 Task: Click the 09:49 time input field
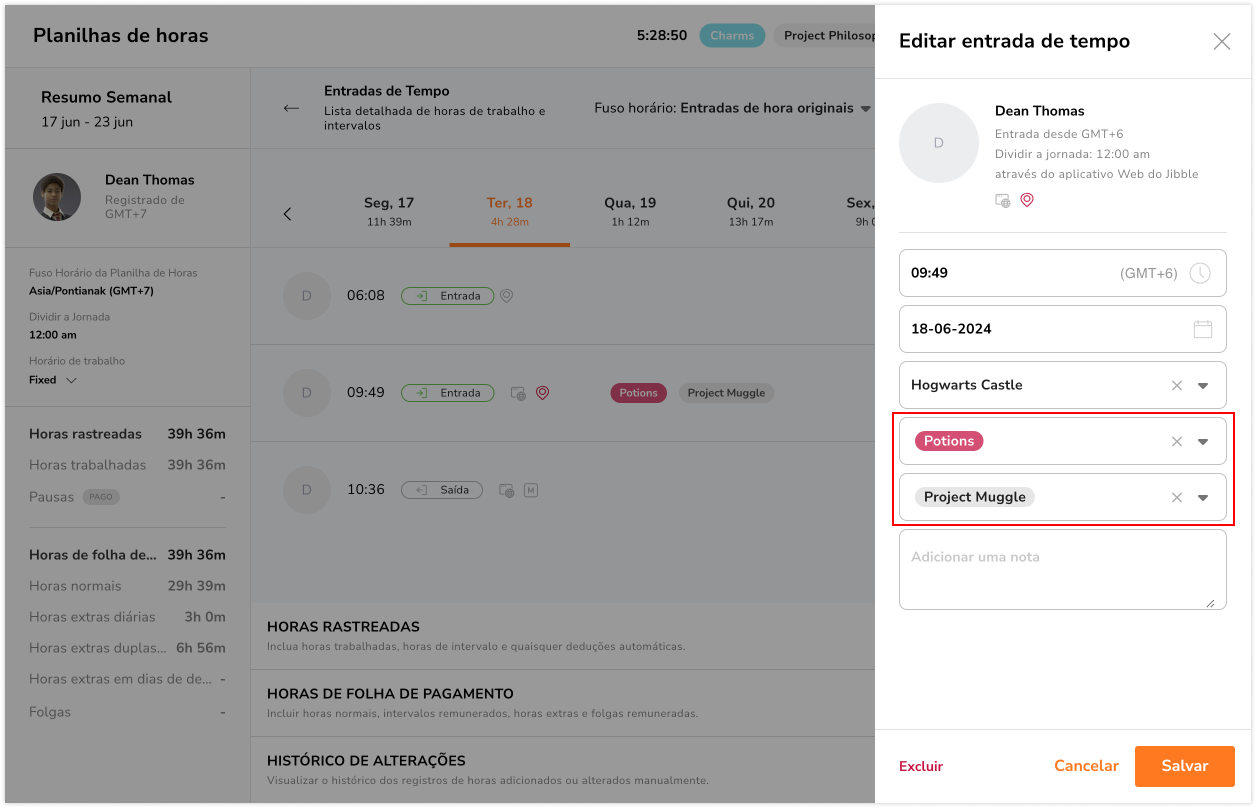click(x=1063, y=273)
